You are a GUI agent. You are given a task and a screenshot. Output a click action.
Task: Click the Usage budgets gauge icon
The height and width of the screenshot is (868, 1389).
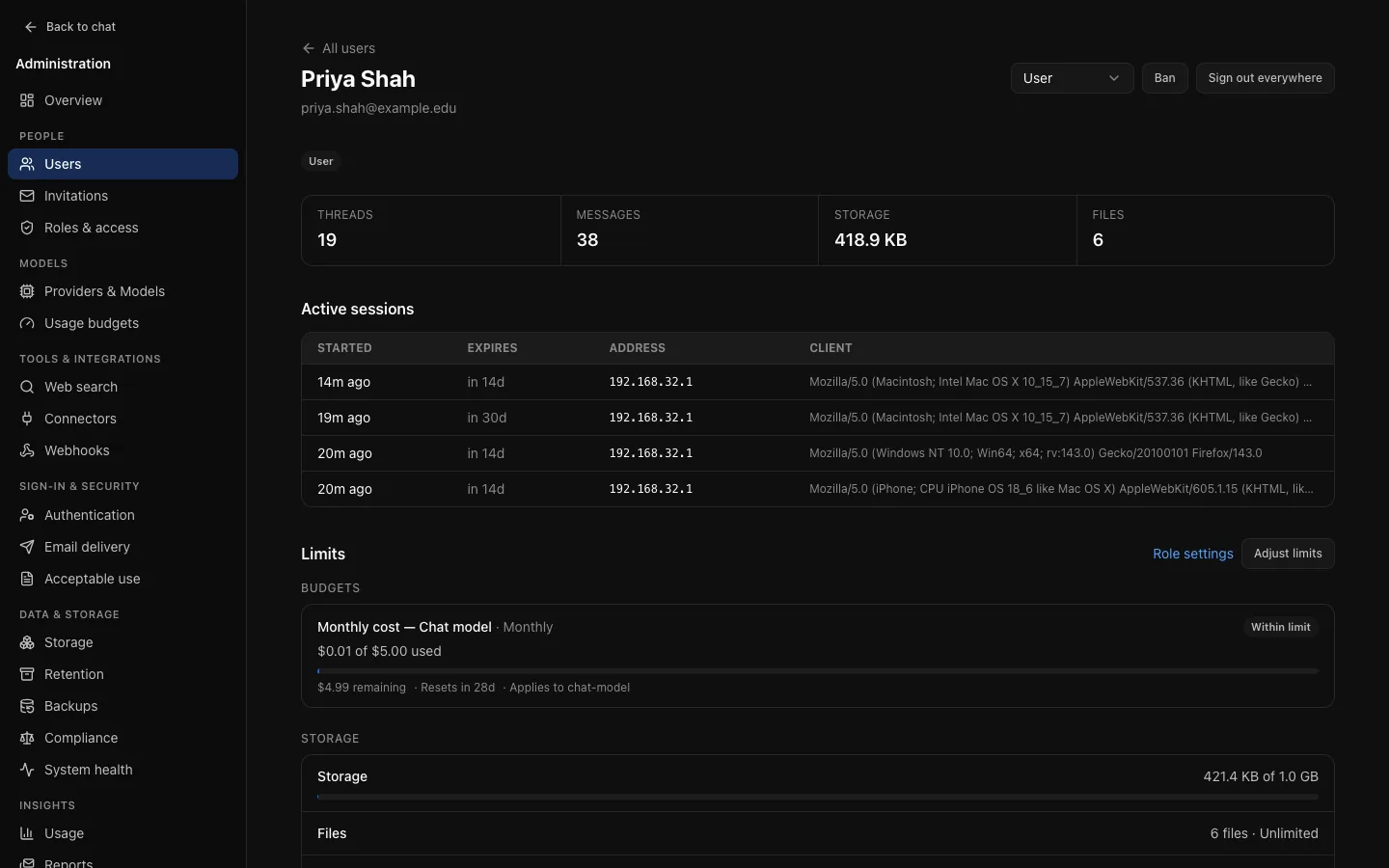27,323
